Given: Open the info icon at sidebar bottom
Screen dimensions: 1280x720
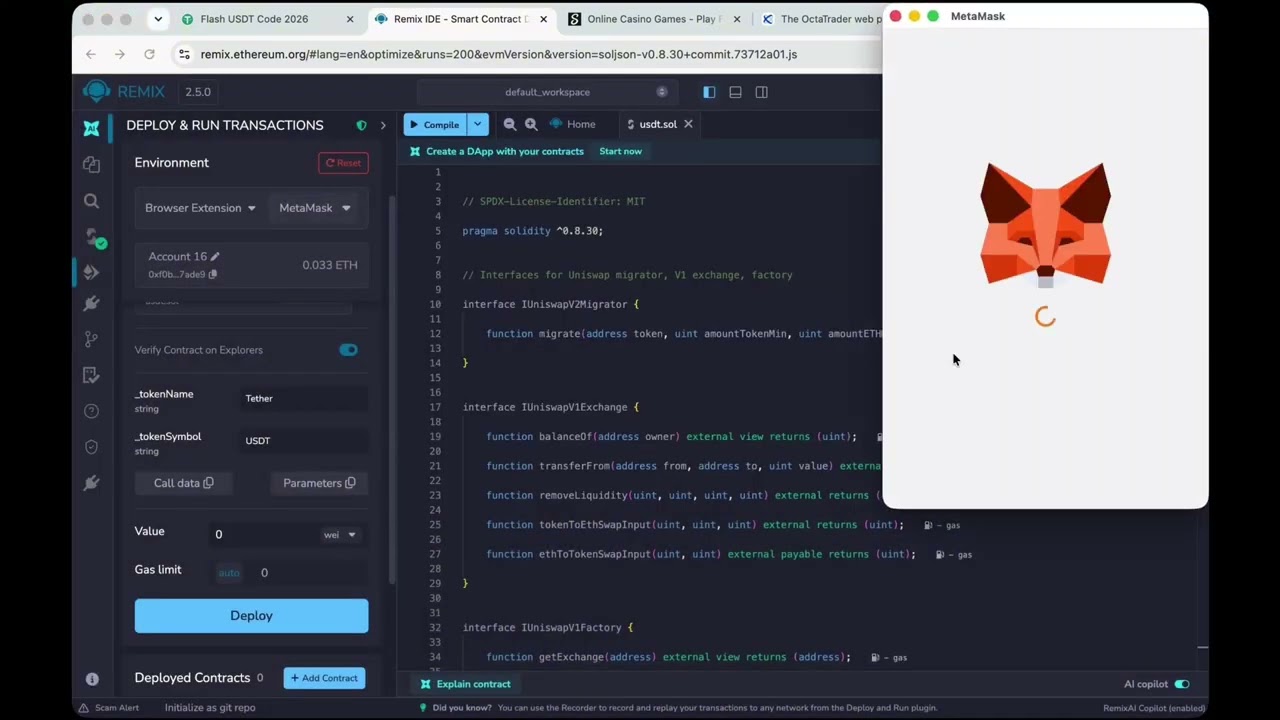Looking at the screenshot, I should tap(92, 679).
